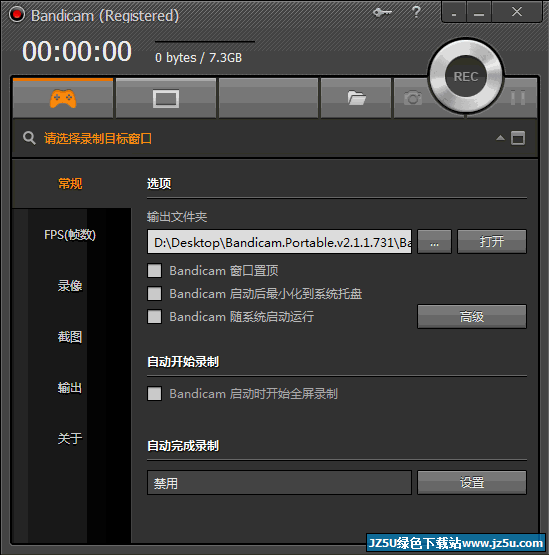Open the 输出 sidebar tab
Image resolution: width=549 pixels, height=555 pixels.
point(70,388)
